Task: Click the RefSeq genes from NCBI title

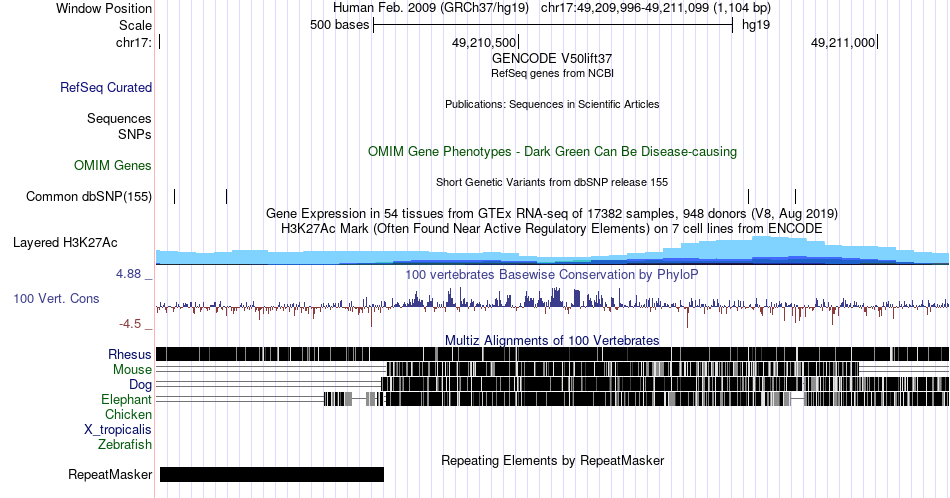Action: tap(552, 73)
